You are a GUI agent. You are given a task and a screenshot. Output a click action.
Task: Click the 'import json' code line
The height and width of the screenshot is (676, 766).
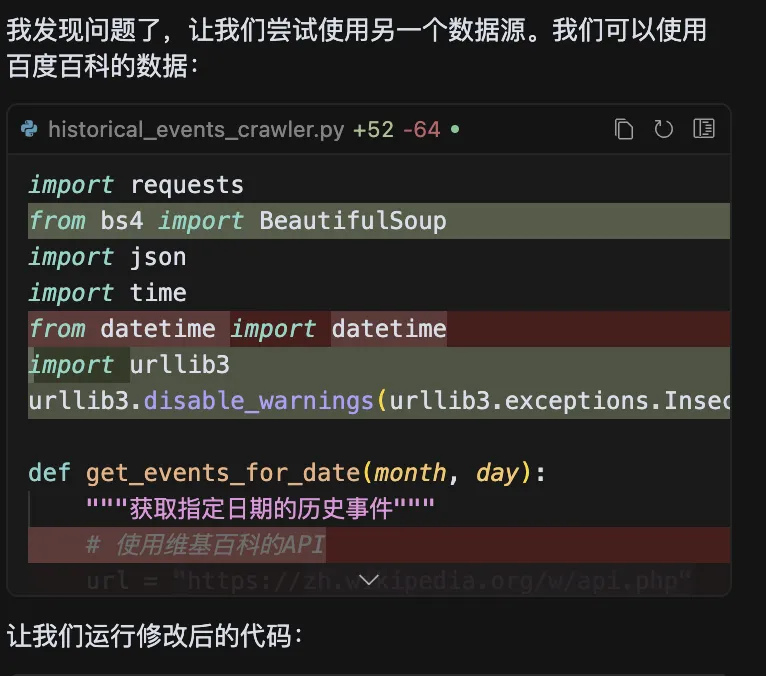click(108, 257)
